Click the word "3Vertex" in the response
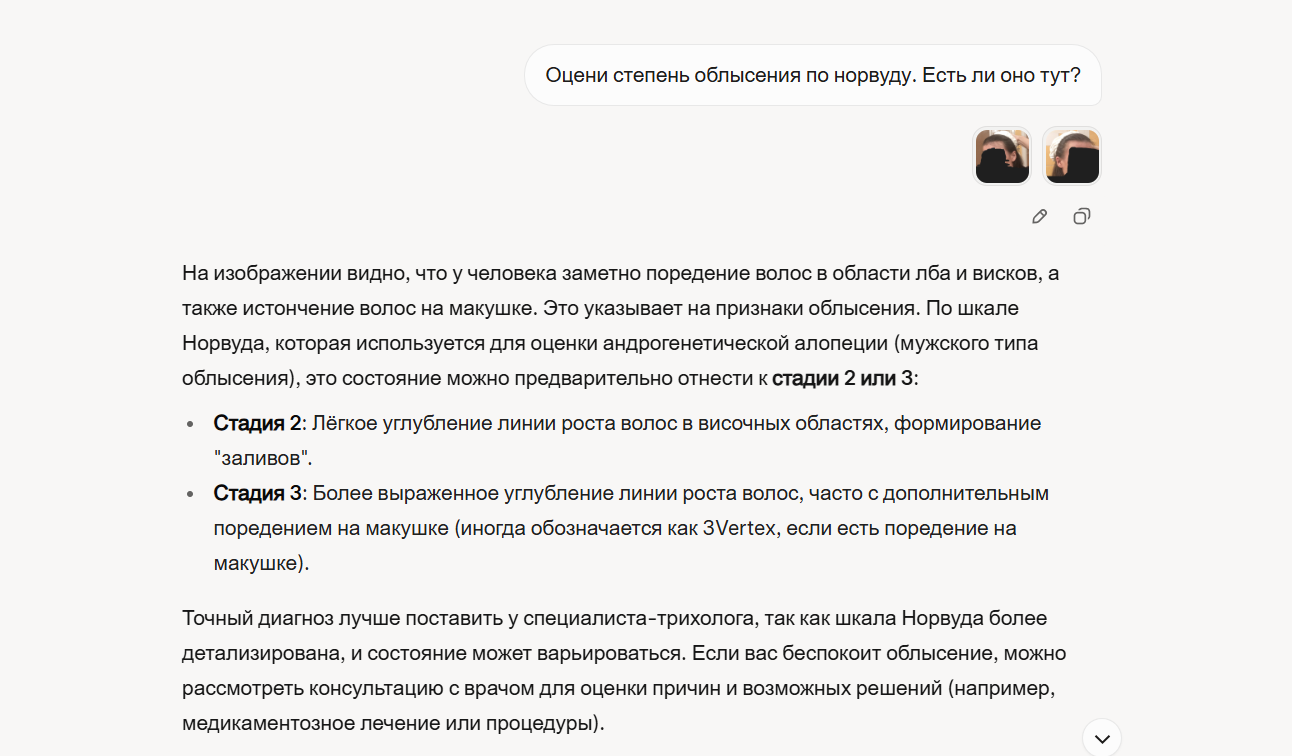 740,528
